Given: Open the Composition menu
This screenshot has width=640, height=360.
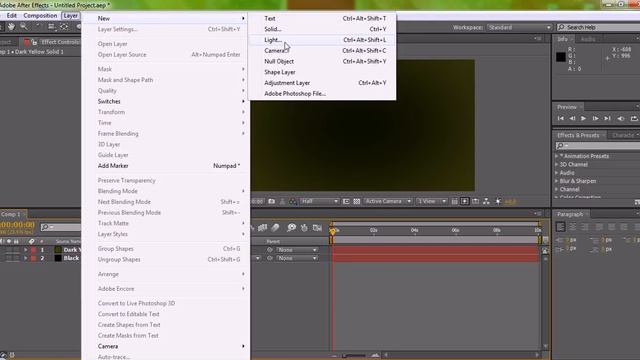Looking at the screenshot, I should coord(40,16).
